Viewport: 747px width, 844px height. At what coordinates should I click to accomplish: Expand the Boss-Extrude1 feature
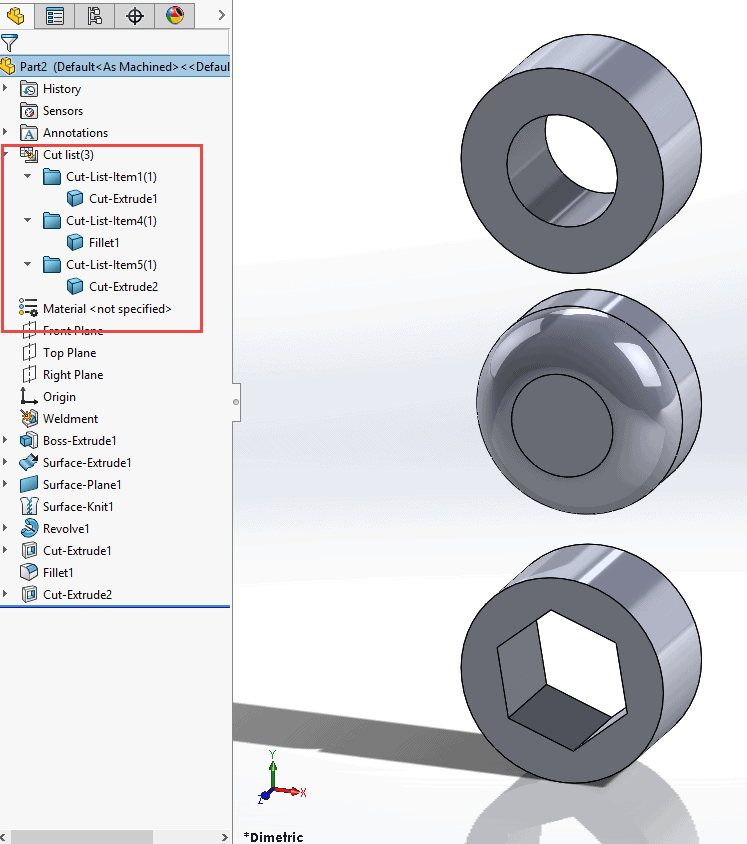[x=5, y=439]
